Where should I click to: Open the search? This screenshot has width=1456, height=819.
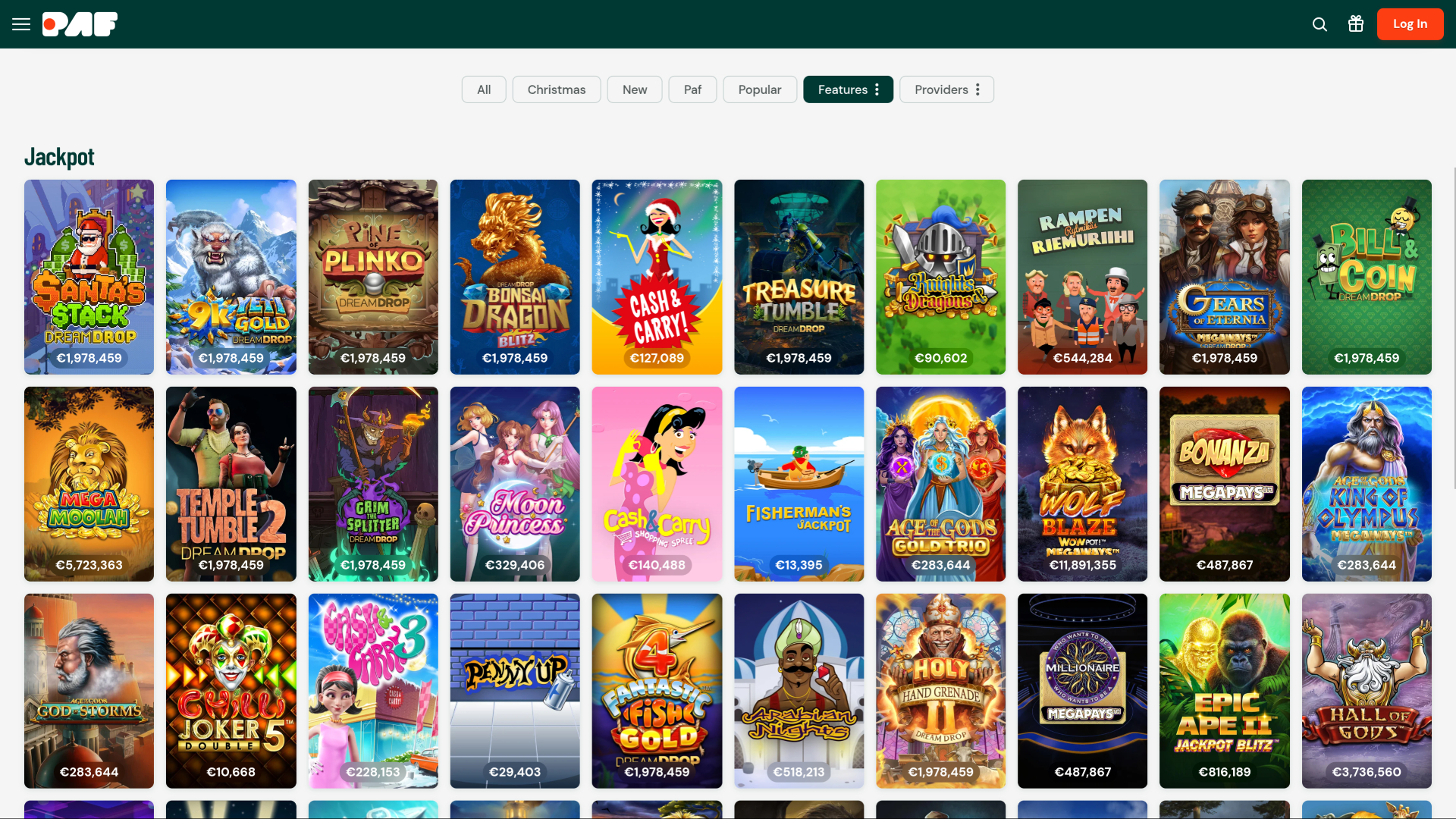(x=1319, y=24)
